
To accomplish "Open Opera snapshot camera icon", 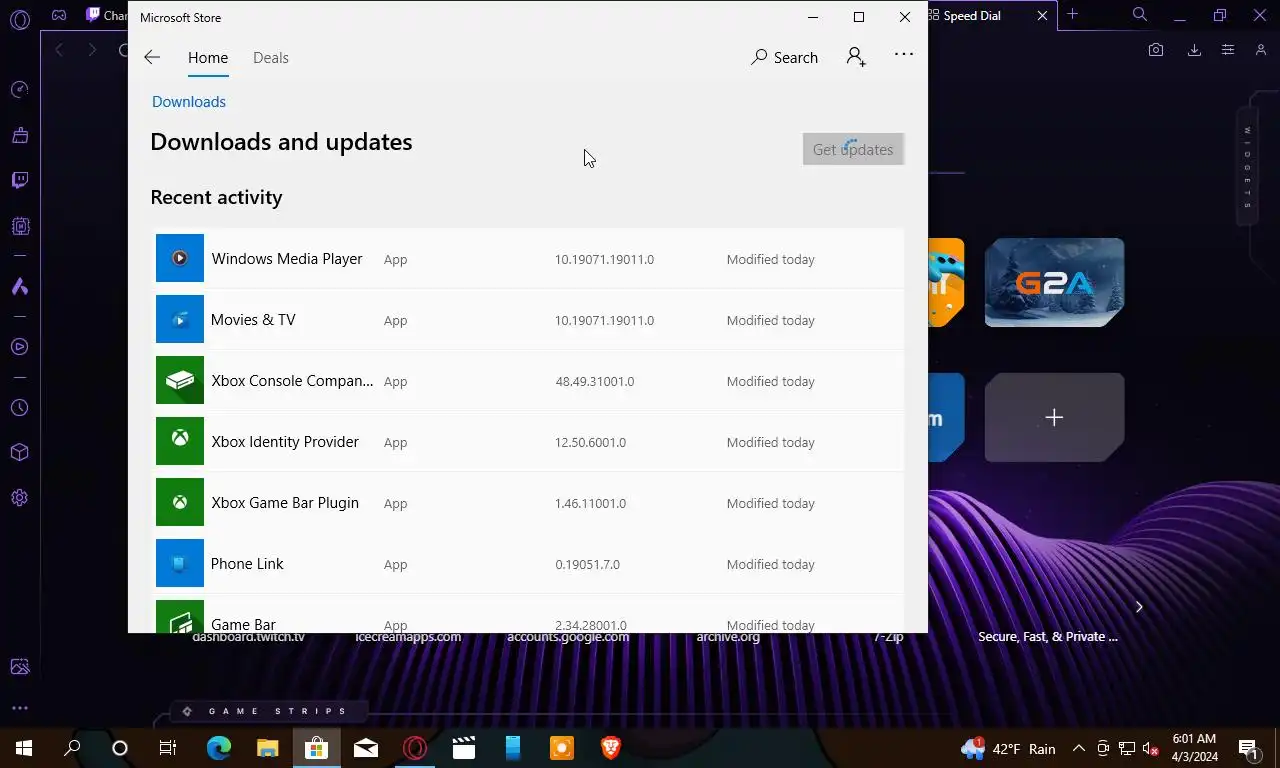I will pyautogui.click(x=1156, y=50).
